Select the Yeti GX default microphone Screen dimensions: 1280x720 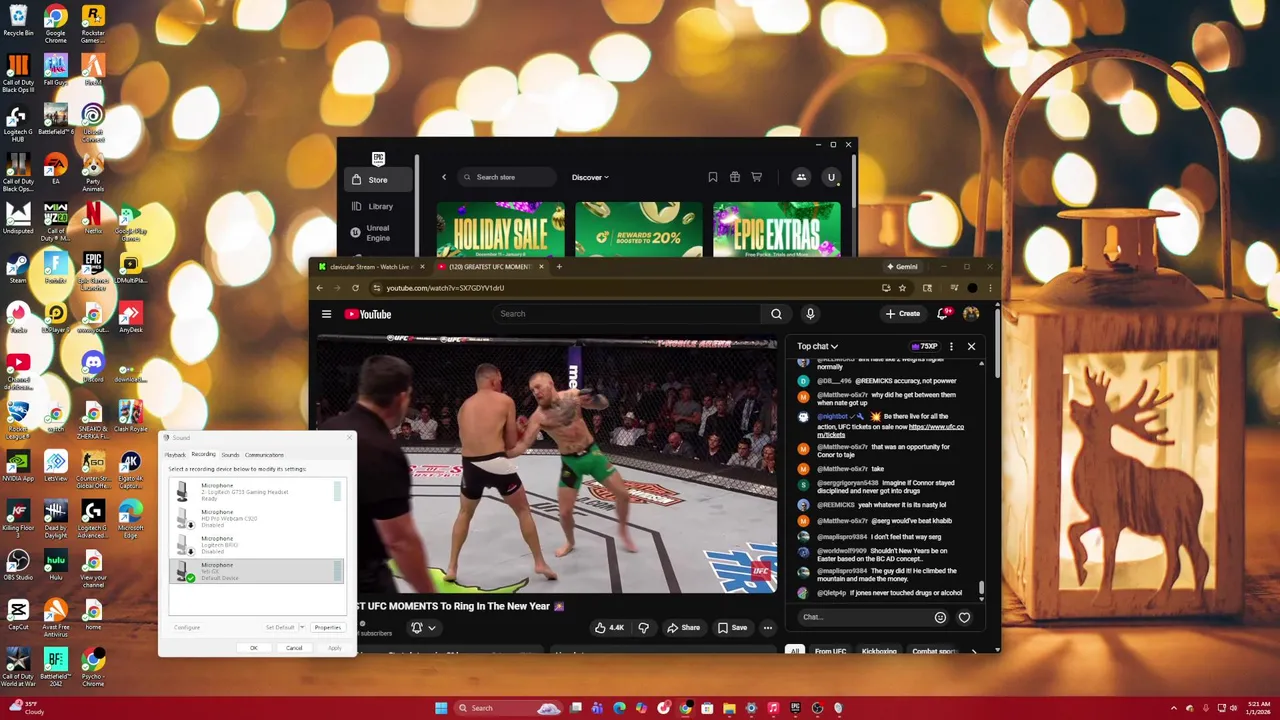[254, 571]
